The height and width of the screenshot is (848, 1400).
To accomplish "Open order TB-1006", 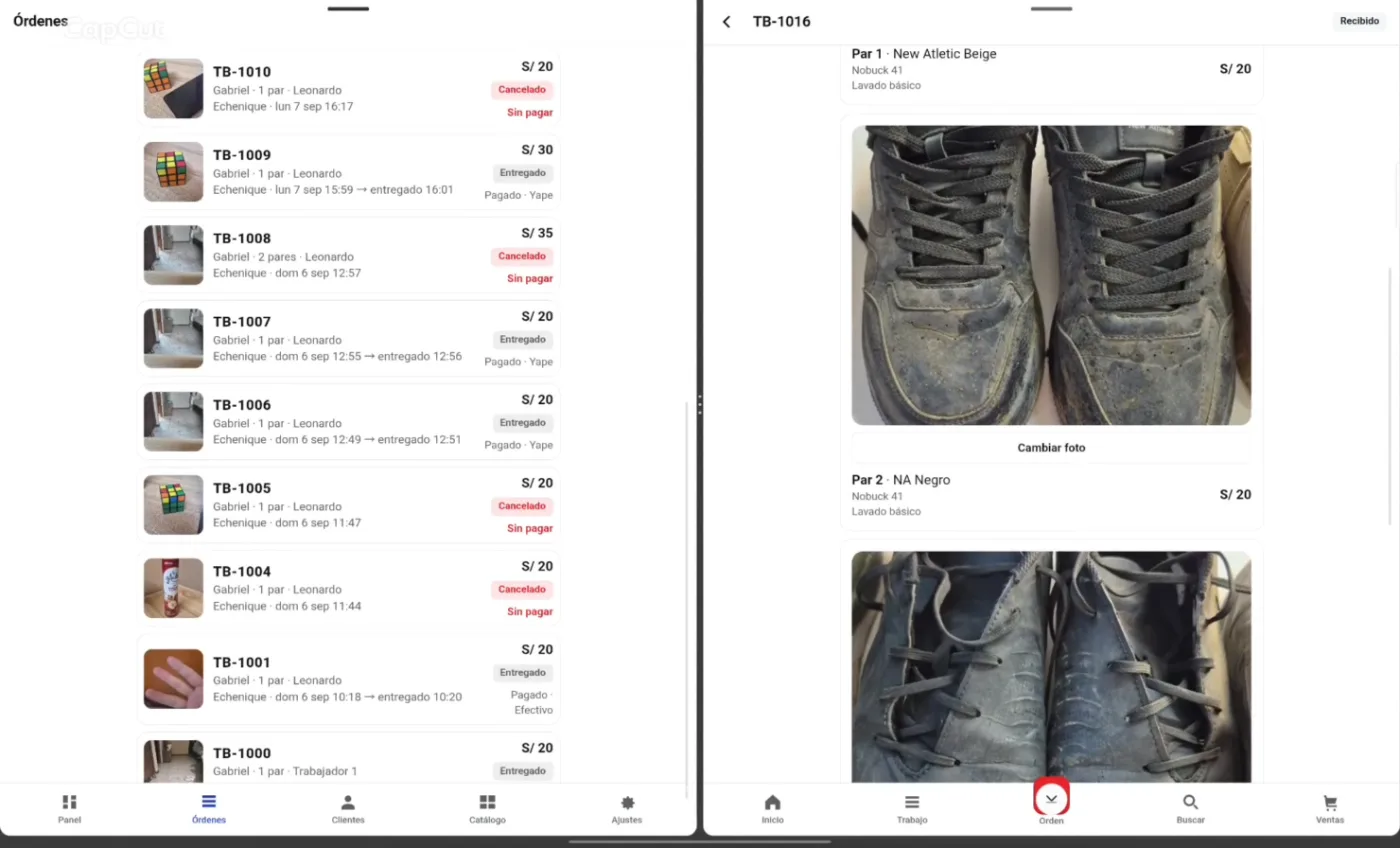I will click(x=348, y=421).
